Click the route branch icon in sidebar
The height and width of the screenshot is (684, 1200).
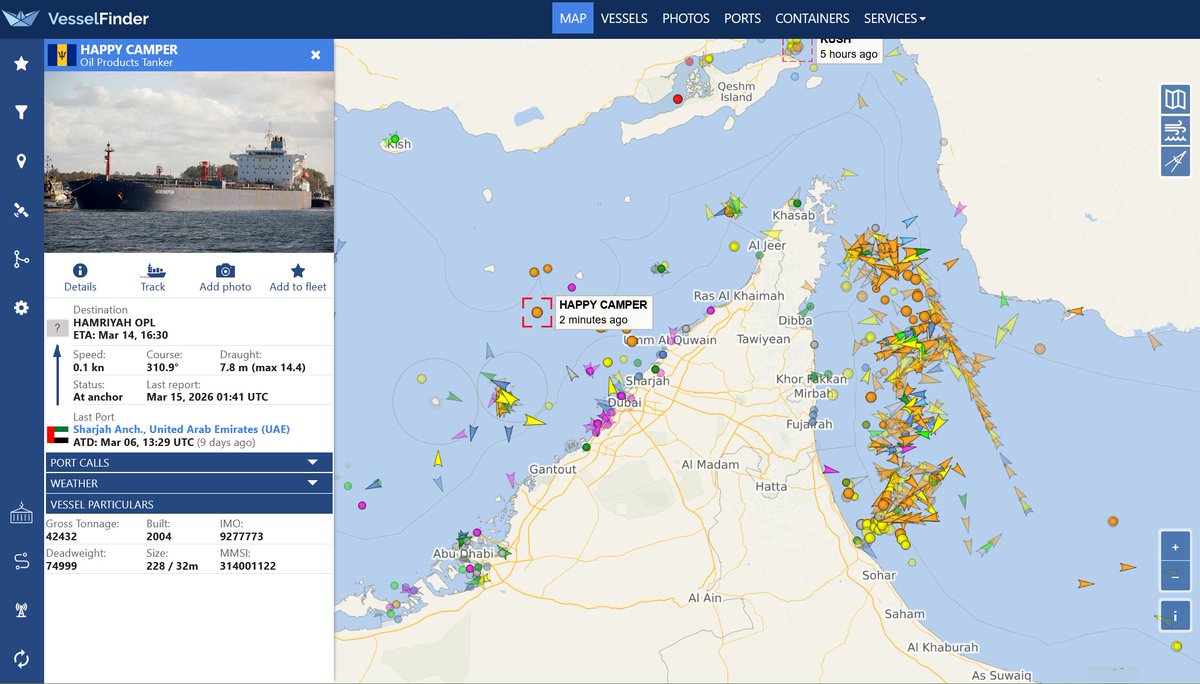click(x=21, y=259)
